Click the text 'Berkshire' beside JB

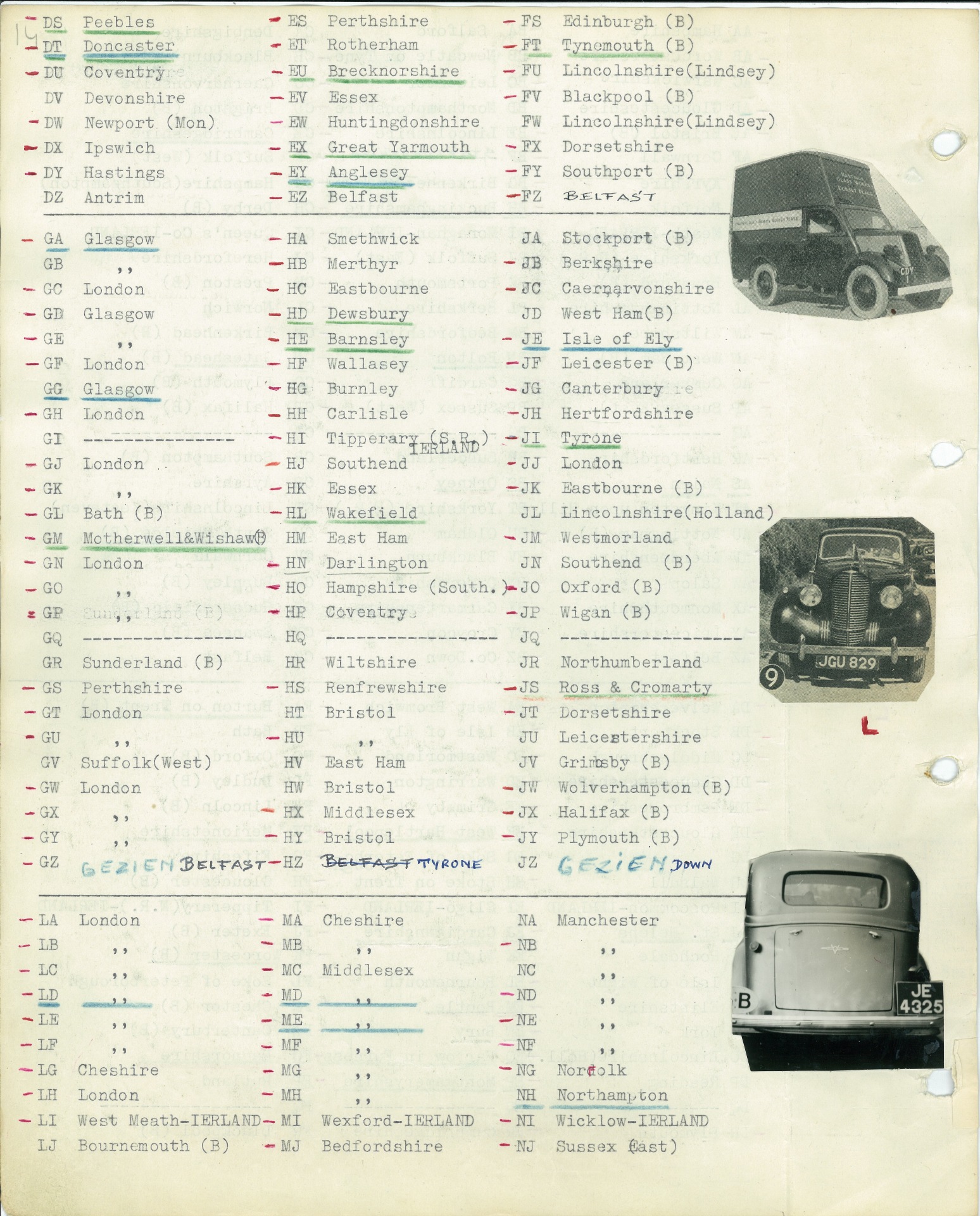pos(607,263)
